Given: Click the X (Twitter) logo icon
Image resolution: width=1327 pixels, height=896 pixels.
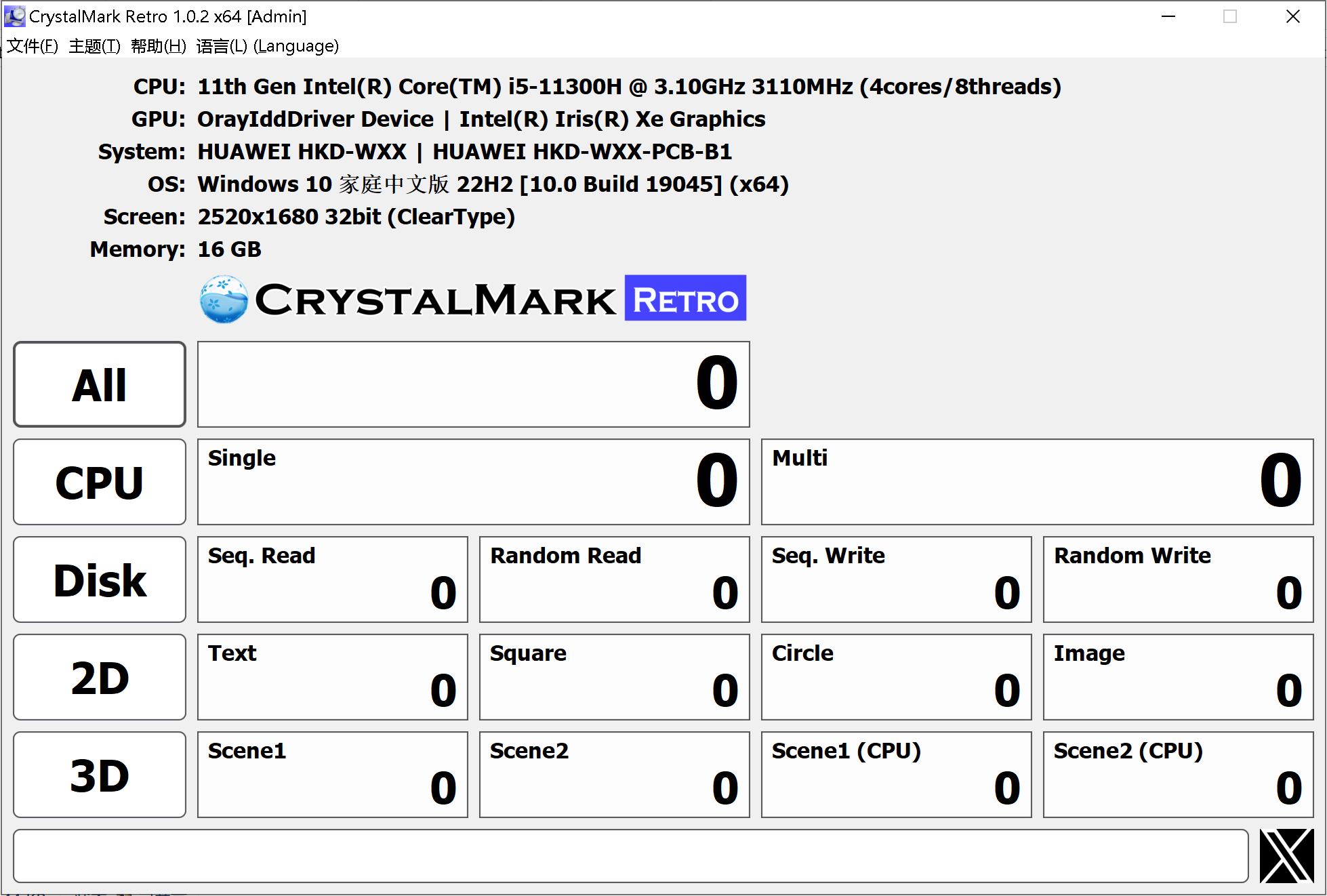Looking at the screenshot, I should (x=1286, y=856).
